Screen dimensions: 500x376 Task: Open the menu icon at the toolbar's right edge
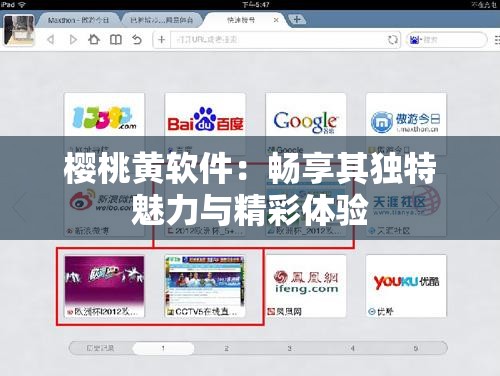[x=497, y=40]
